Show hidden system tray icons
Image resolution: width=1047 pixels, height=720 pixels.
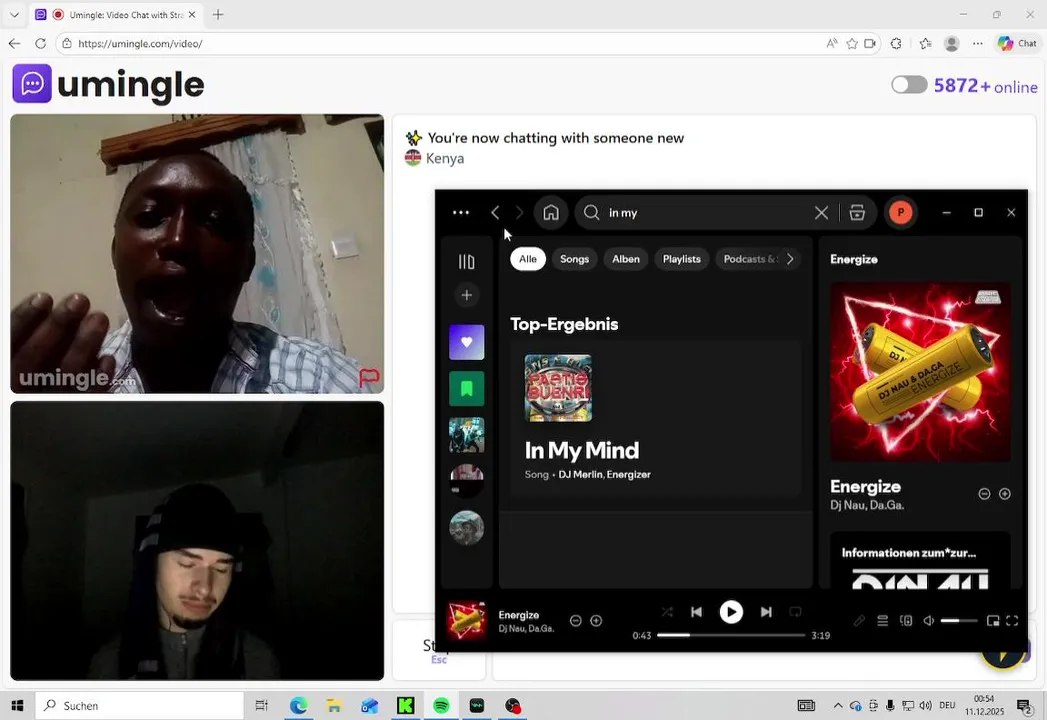point(837,705)
